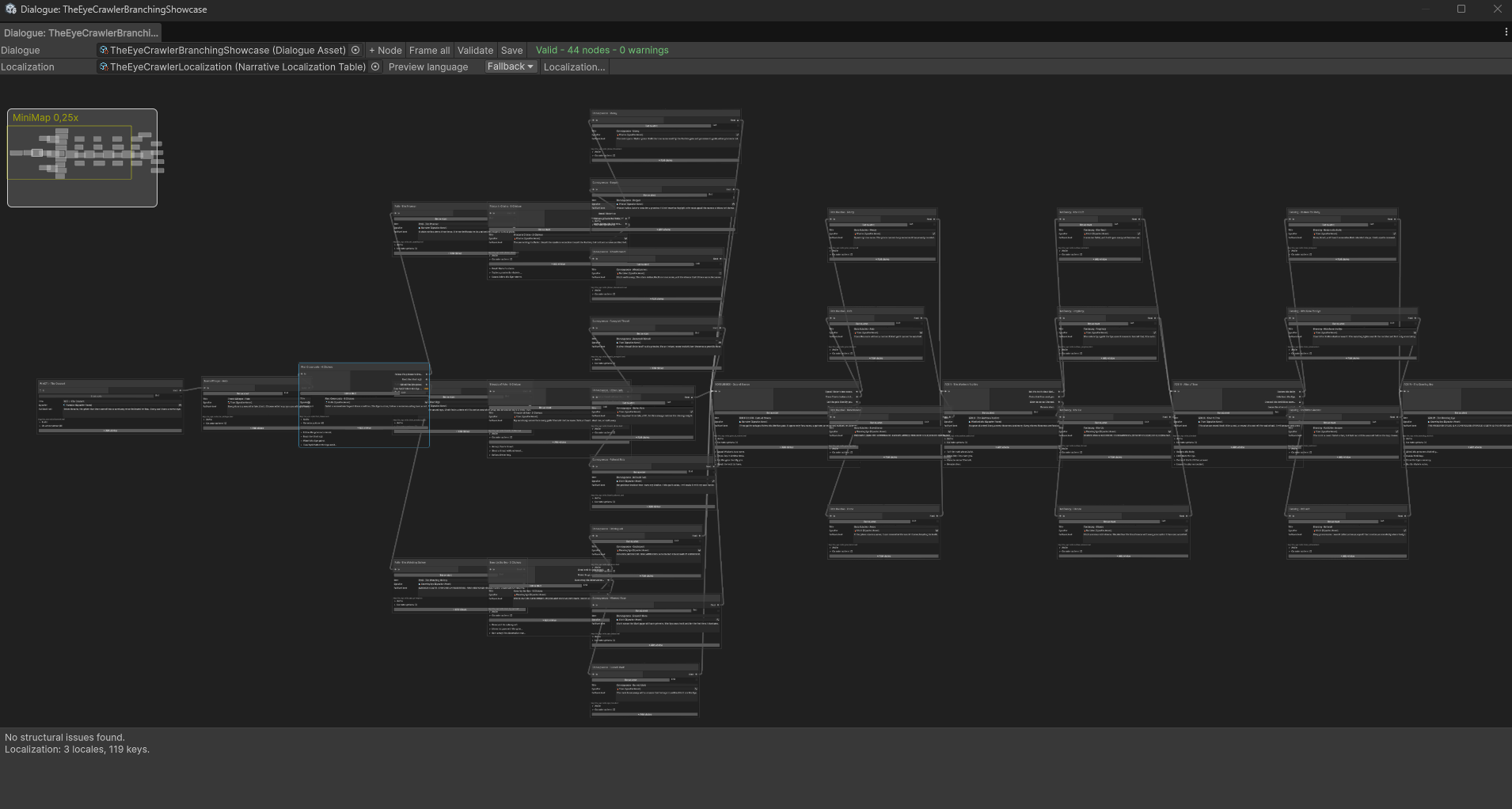Open the Localization... settings button
This screenshot has width=1512, height=809.
[x=574, y=67]
